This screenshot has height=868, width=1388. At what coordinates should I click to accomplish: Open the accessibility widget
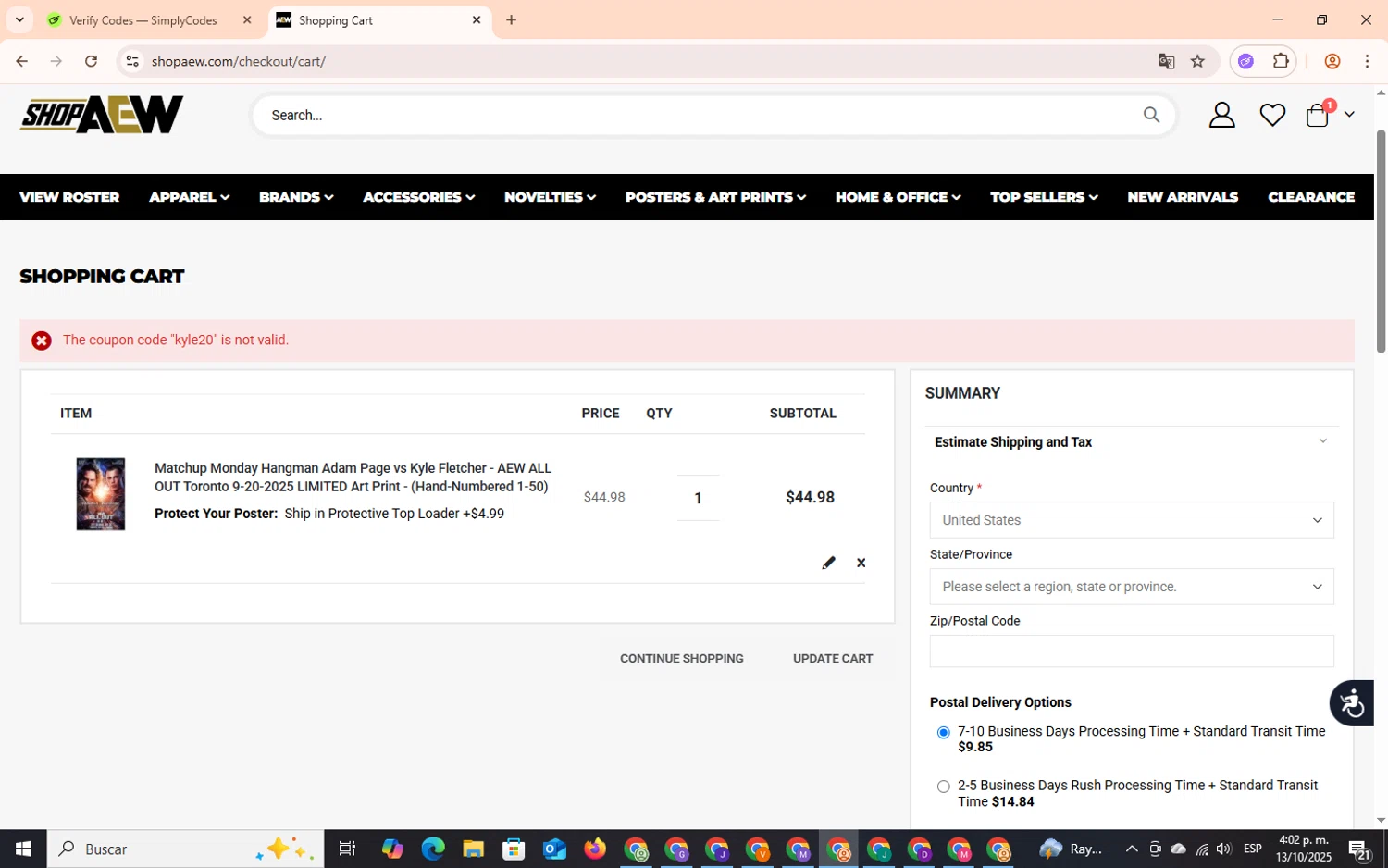1352,703
